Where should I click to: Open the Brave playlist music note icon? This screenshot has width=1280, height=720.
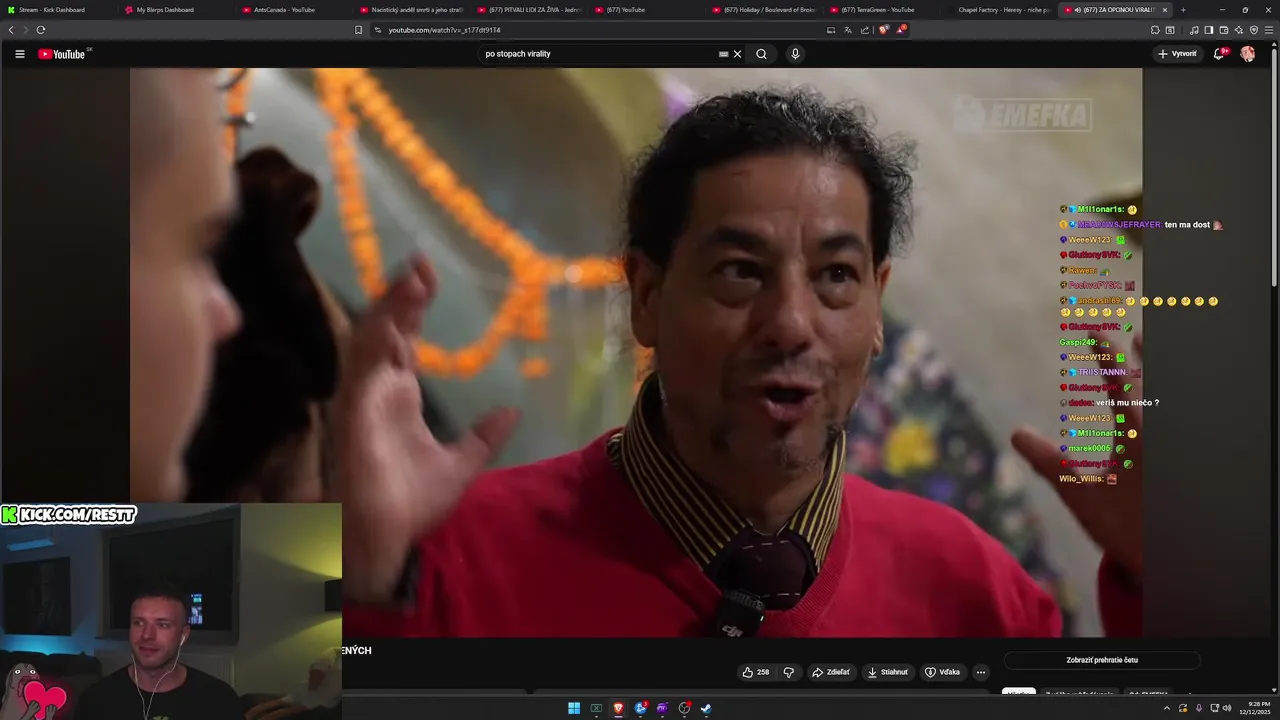[1194, 30]
